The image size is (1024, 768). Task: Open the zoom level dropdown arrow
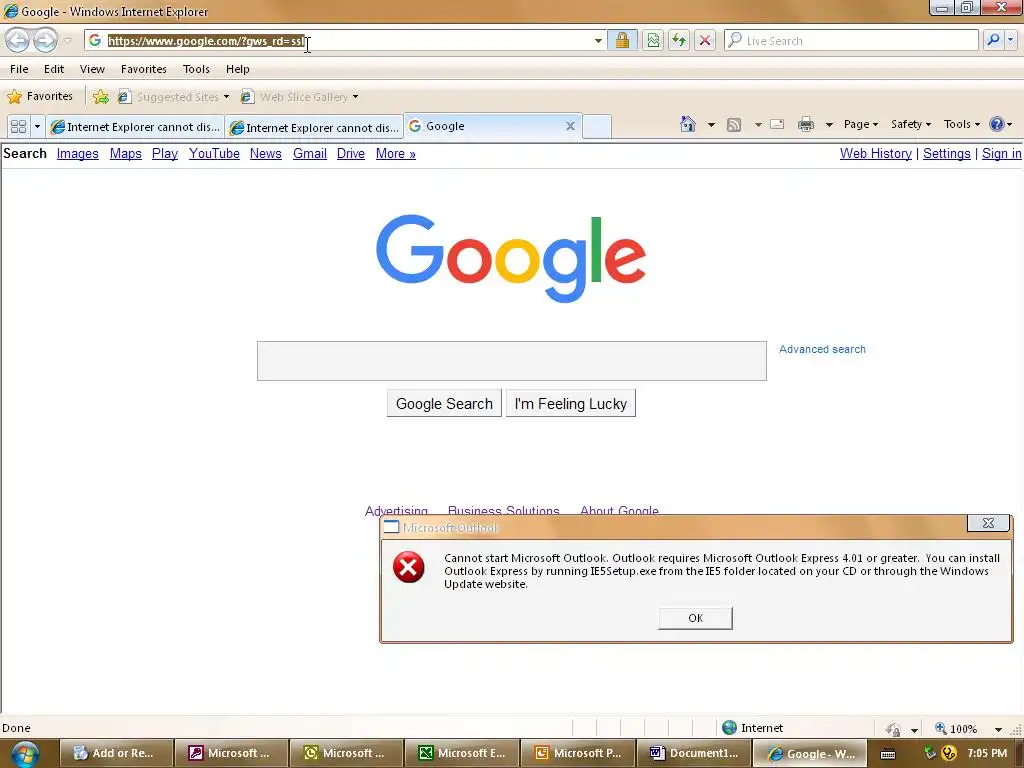(x=998, y=729)
